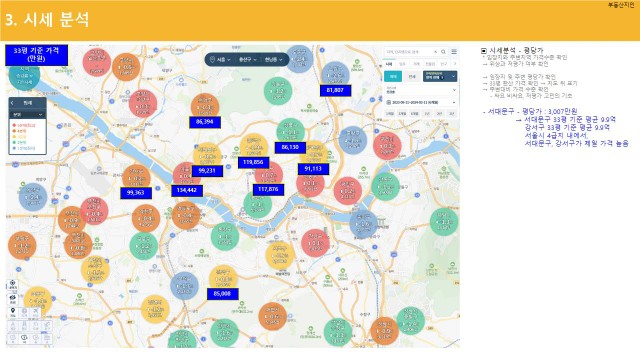Click the back arrow in the legend panel header
Screen dimensions: 640x360
click(x=12, y=103)
